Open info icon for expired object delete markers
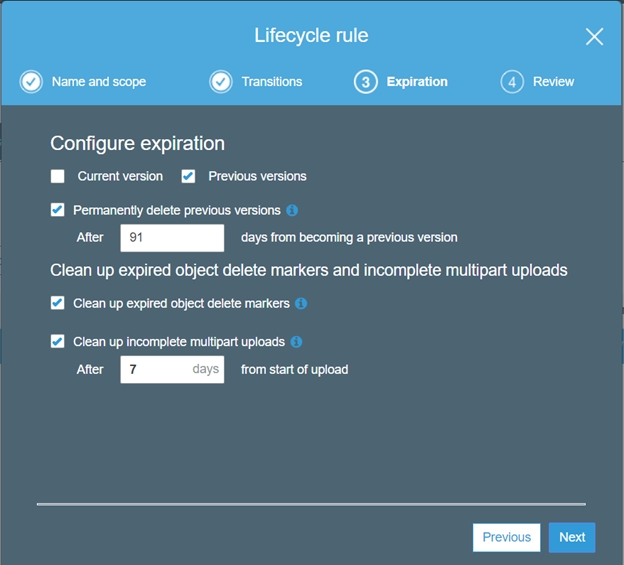Viewport: 624px width, 565px height. coord(301,304)
